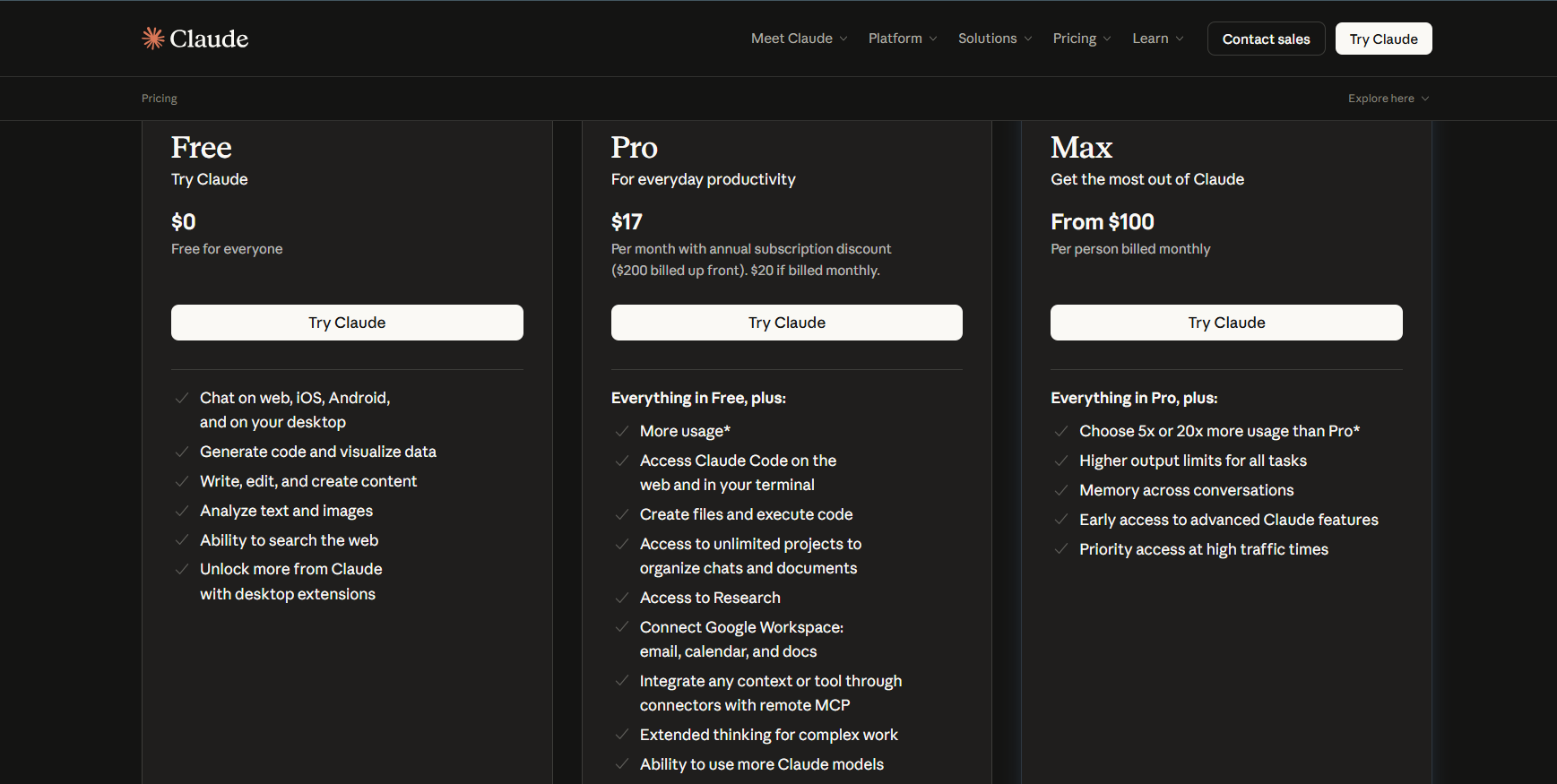Click checkmark beside Choose 5x or 20x more usage
This screenshot has width=1557, height=784.
[1061, 431]
